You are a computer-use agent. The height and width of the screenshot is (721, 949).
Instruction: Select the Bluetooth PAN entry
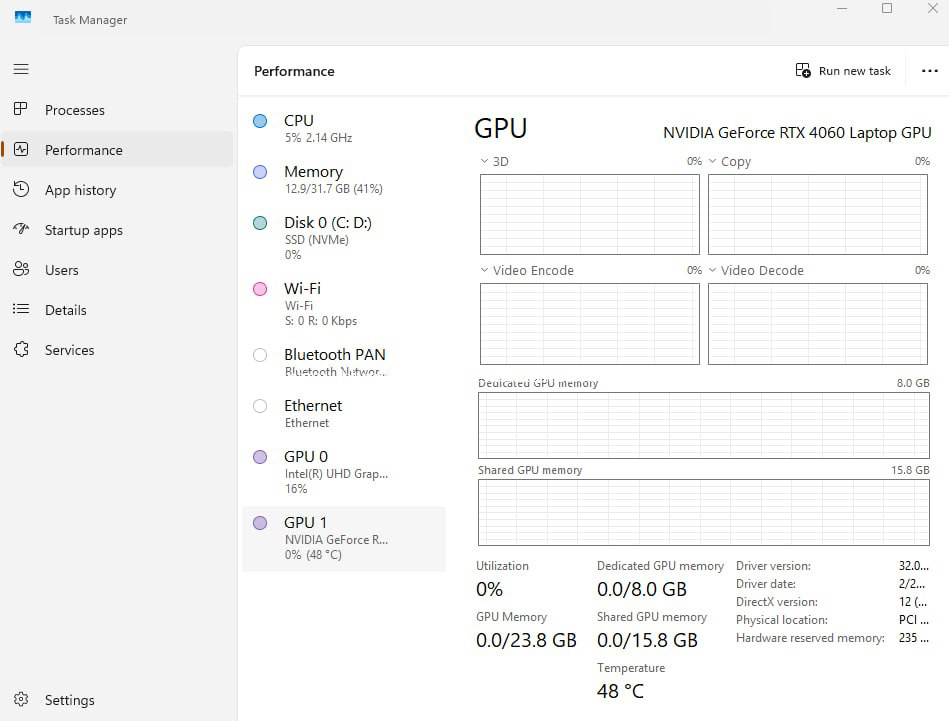(x=344, y=362)
